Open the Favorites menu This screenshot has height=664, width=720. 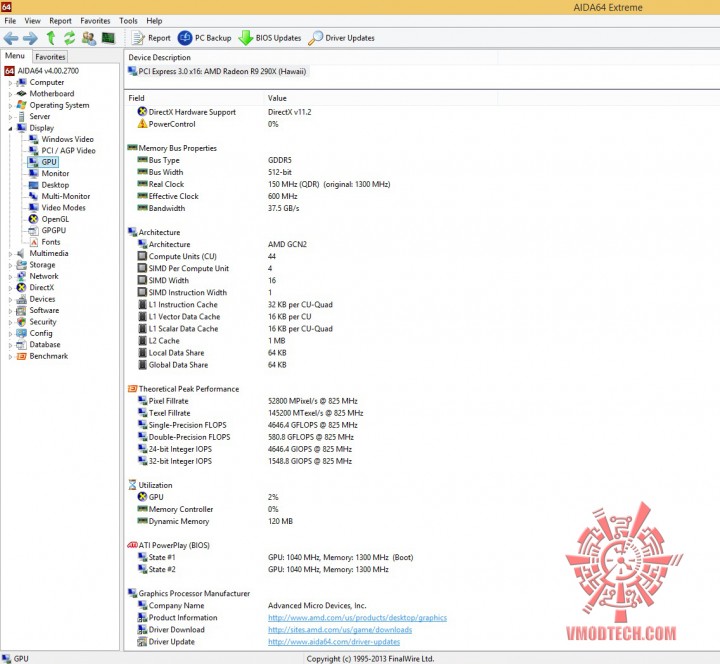tap(95, 21)
